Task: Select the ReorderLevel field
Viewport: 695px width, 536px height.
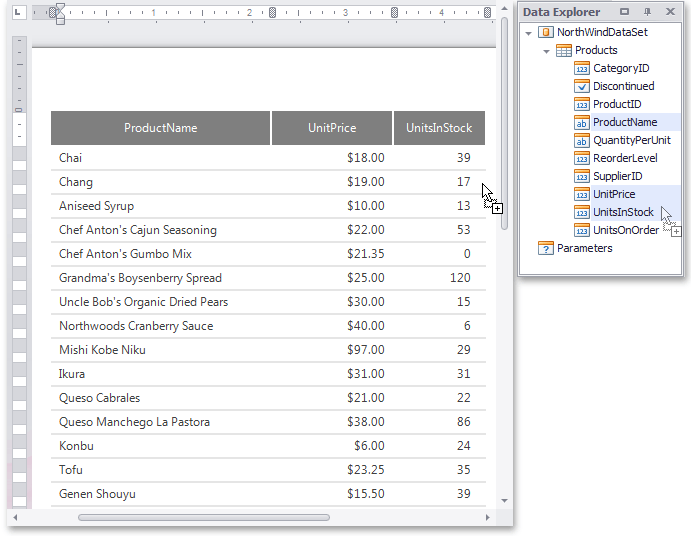Action: [625, 158]
